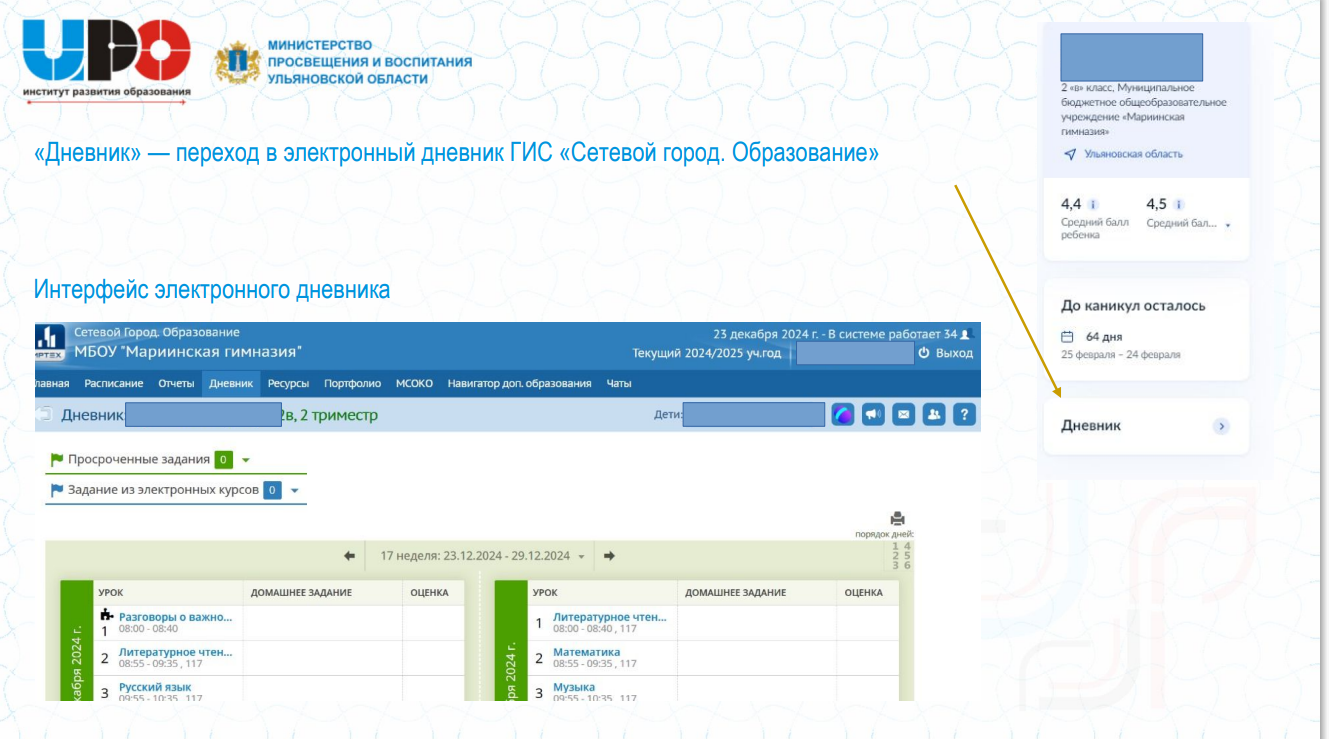Open the Дети child selector field

(x=754, y=415)
